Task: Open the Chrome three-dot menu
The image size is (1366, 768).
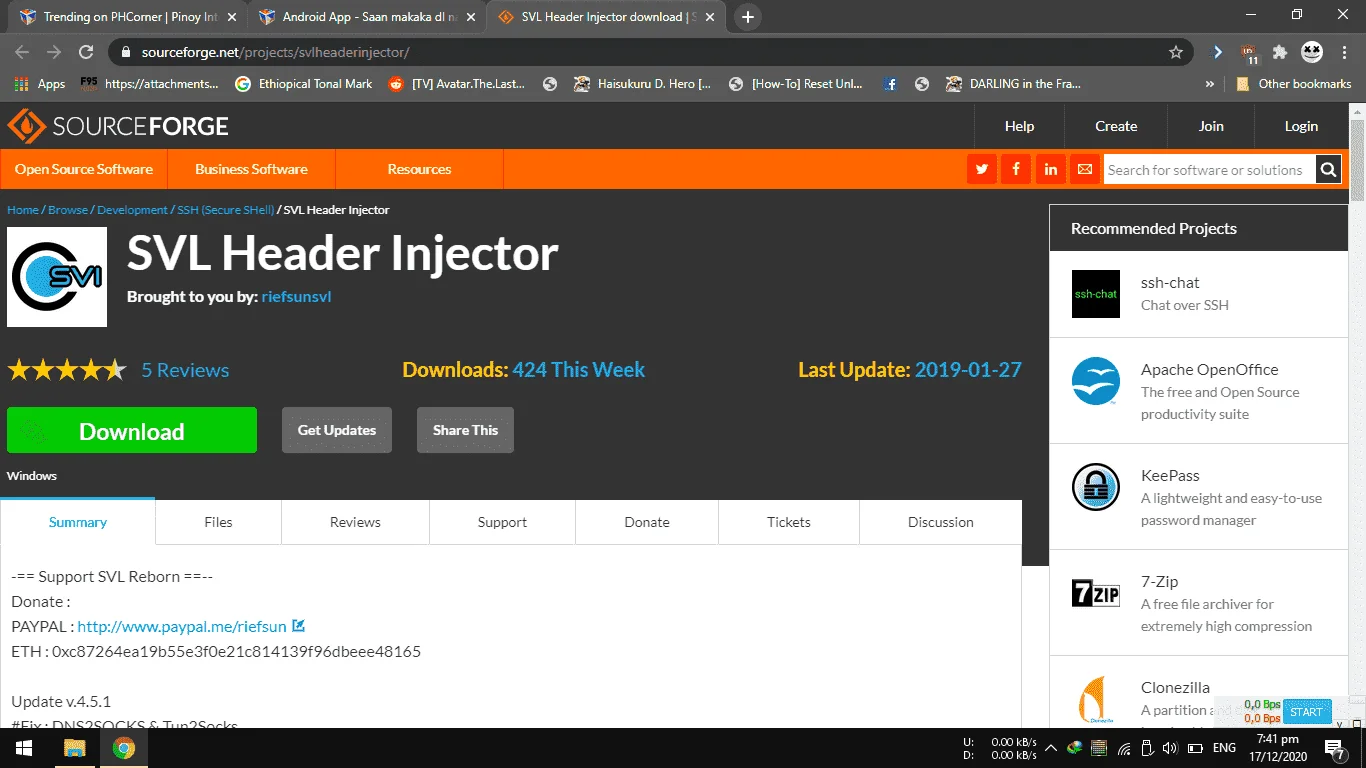Action: tap(1343, 52)
